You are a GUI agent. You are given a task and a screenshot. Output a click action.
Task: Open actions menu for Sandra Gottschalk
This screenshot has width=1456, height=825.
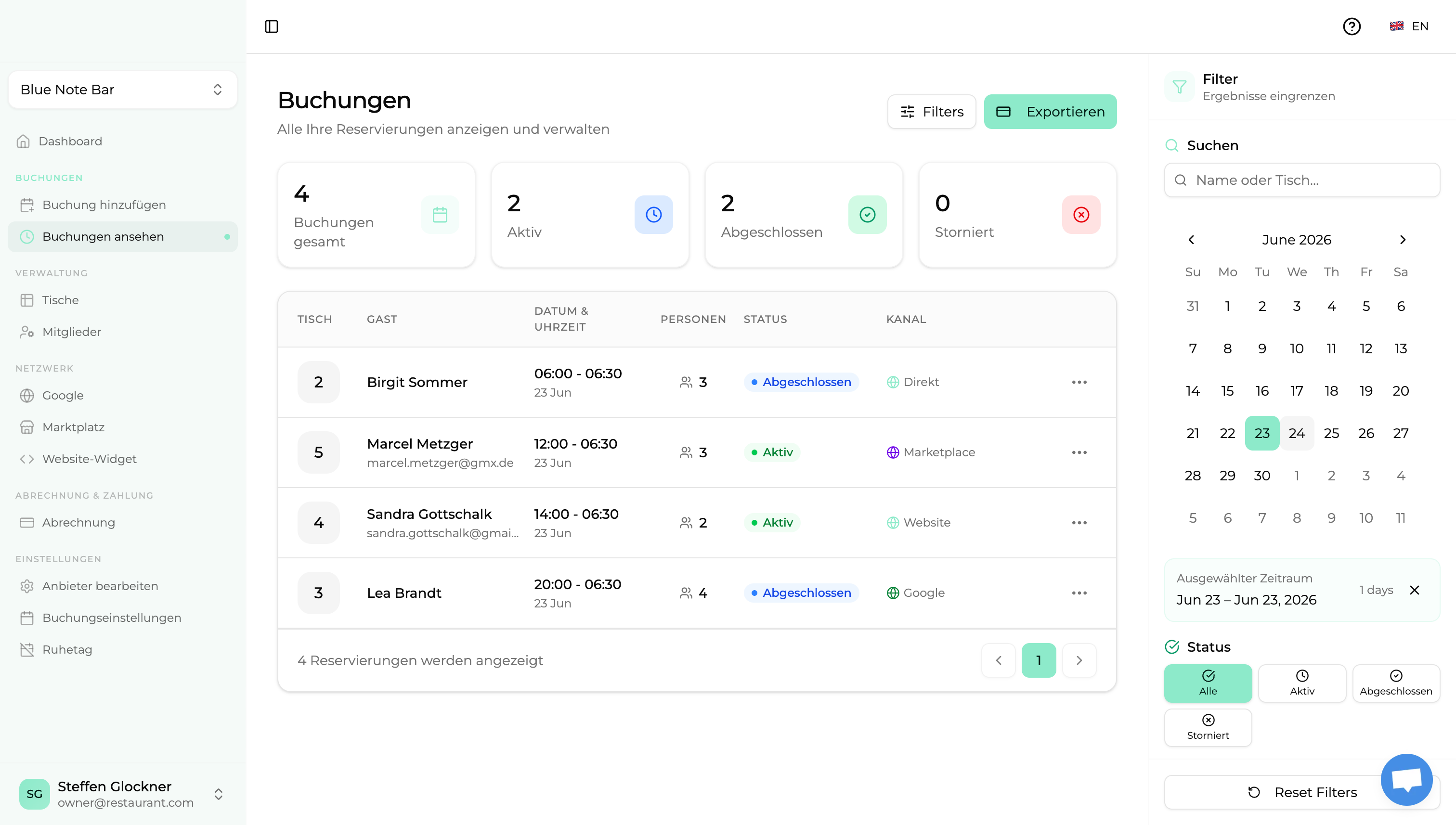click(1079, 522)
